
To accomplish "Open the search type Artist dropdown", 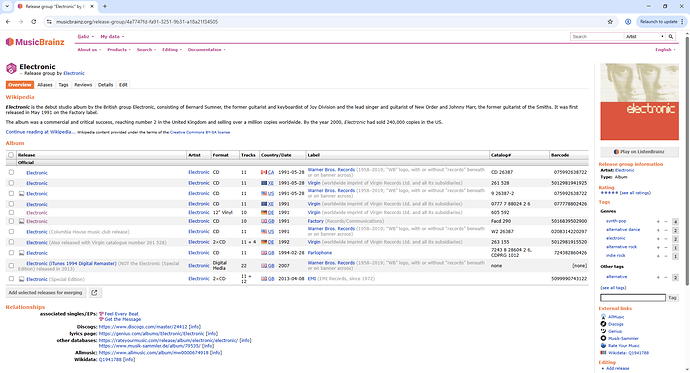I will coord(645,37).
